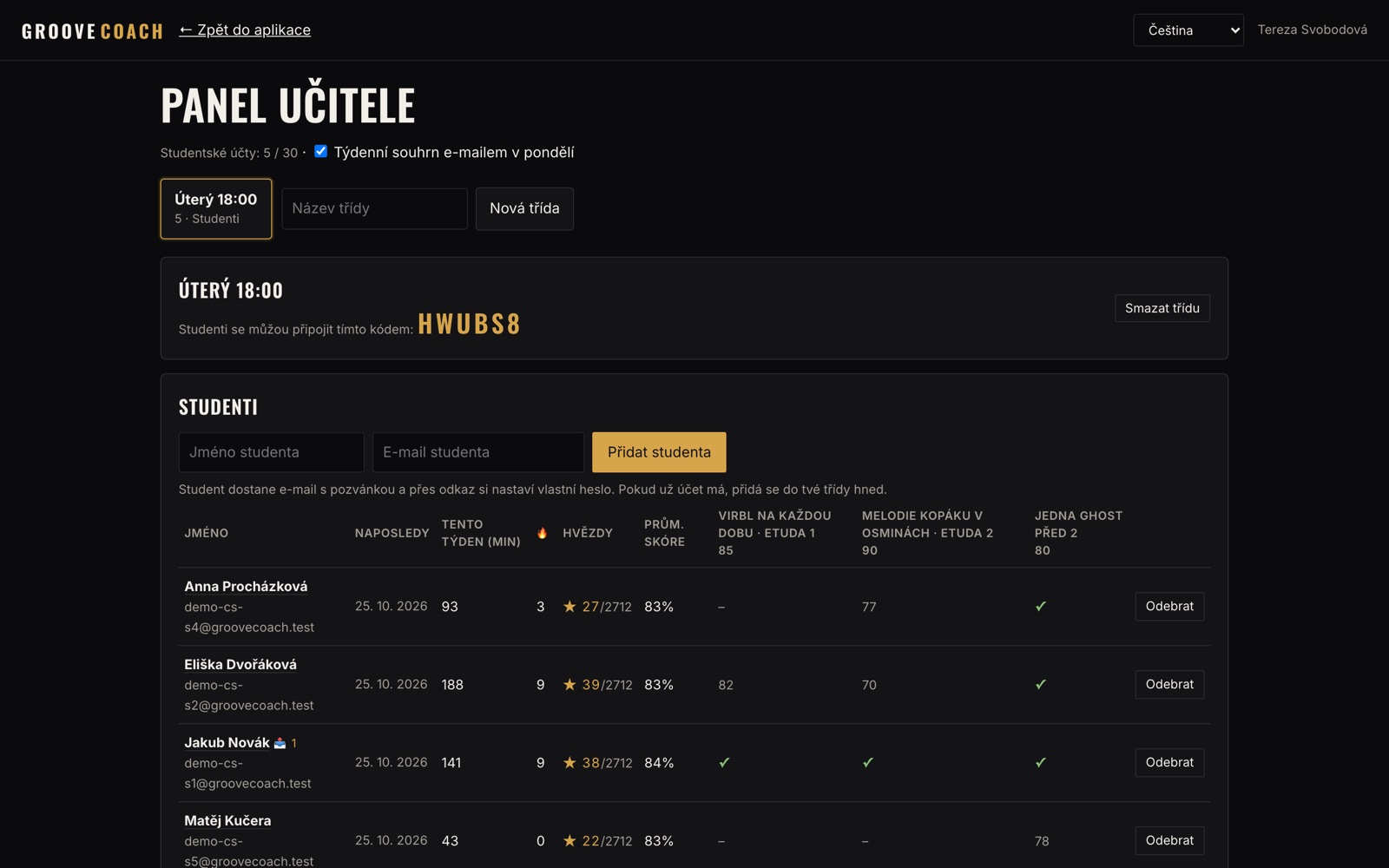Click the GrooveCoach logo
Viewport: 1389px width, 868px height.
[x=92, y=31]
